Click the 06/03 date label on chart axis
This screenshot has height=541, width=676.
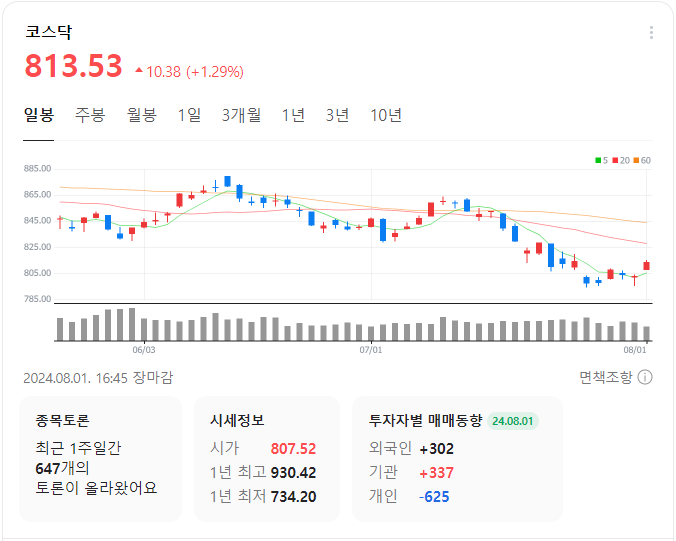click(144, 350)
